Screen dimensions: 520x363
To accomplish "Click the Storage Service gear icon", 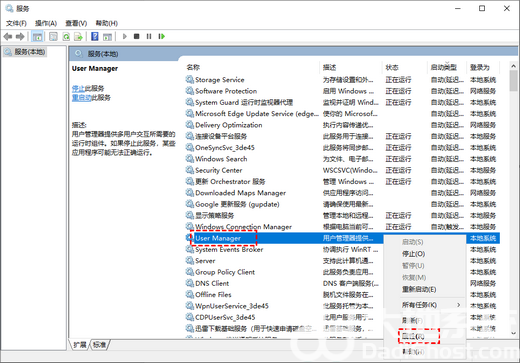I will point(190,79).
